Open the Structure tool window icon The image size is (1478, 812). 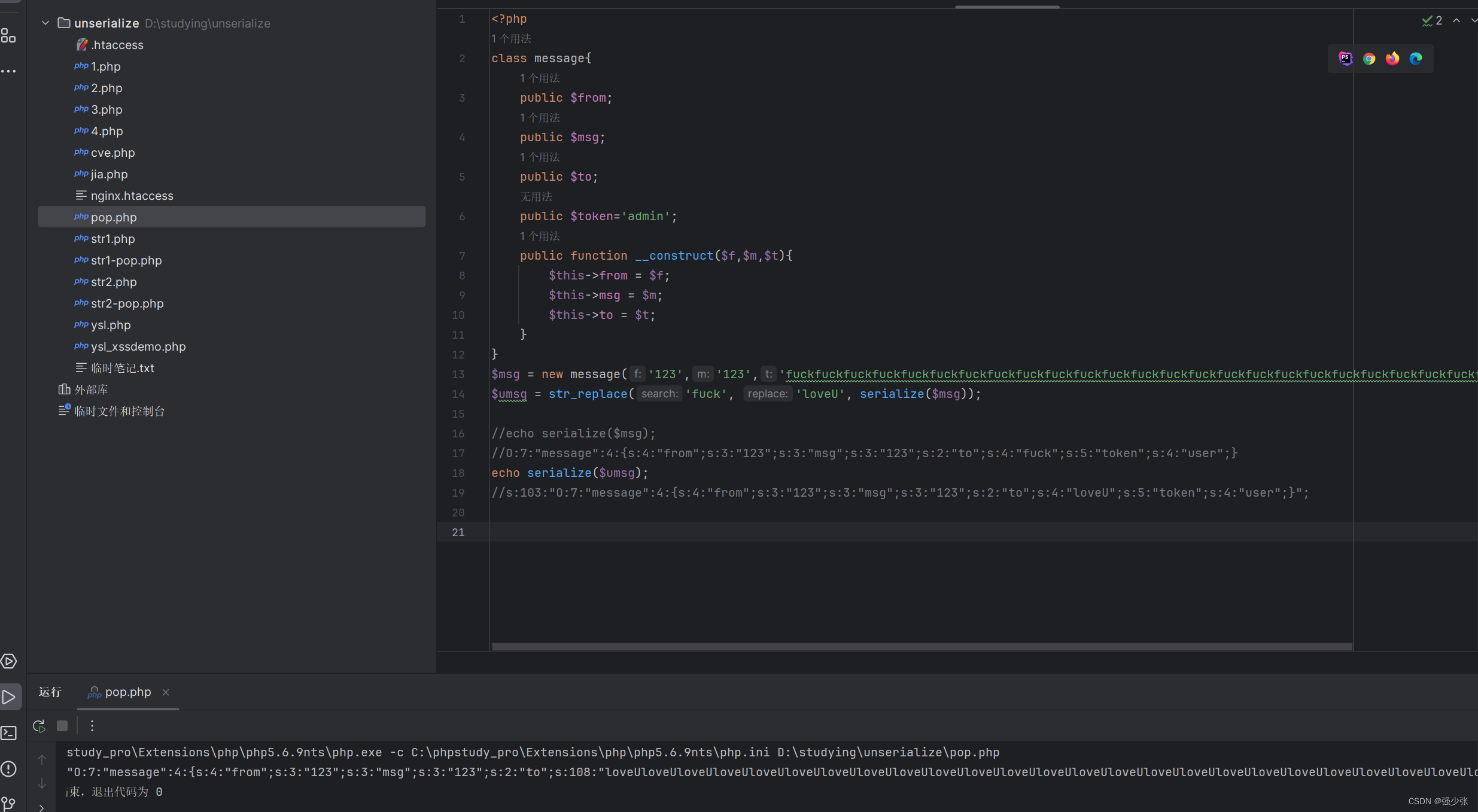coord(8,36)
